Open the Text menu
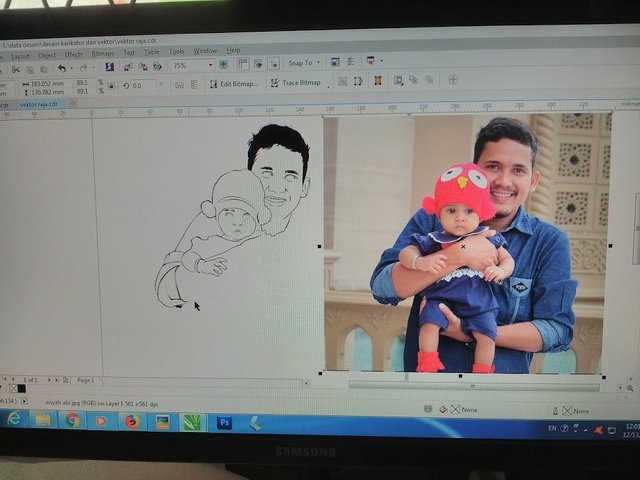640x480 pixels. coord(129,53)
